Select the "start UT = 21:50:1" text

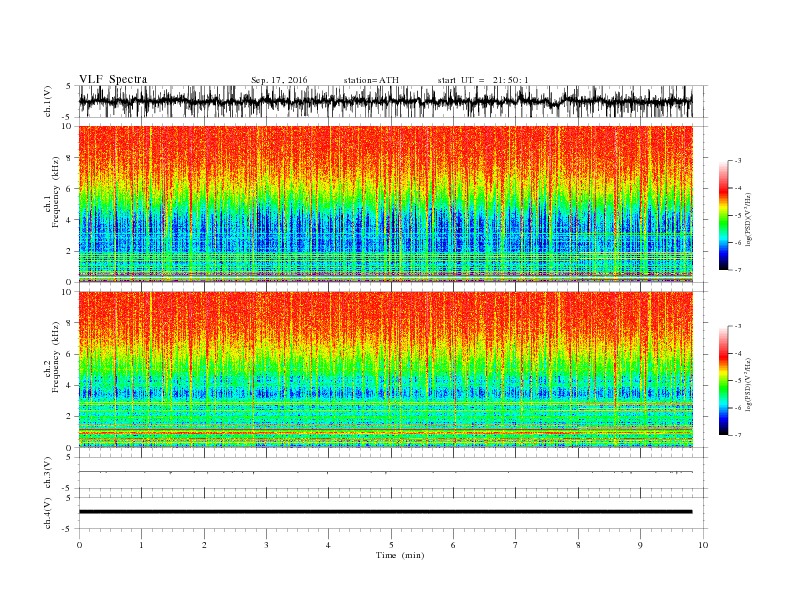[483, 80]
